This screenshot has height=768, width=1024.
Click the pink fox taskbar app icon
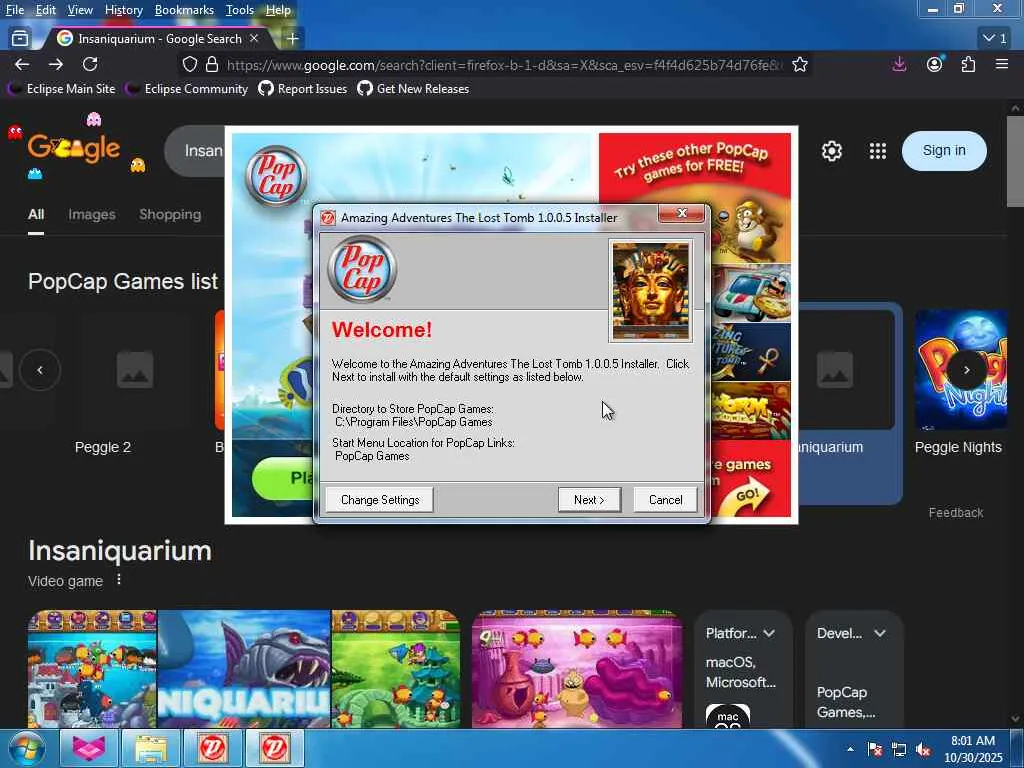click(89, 749)
